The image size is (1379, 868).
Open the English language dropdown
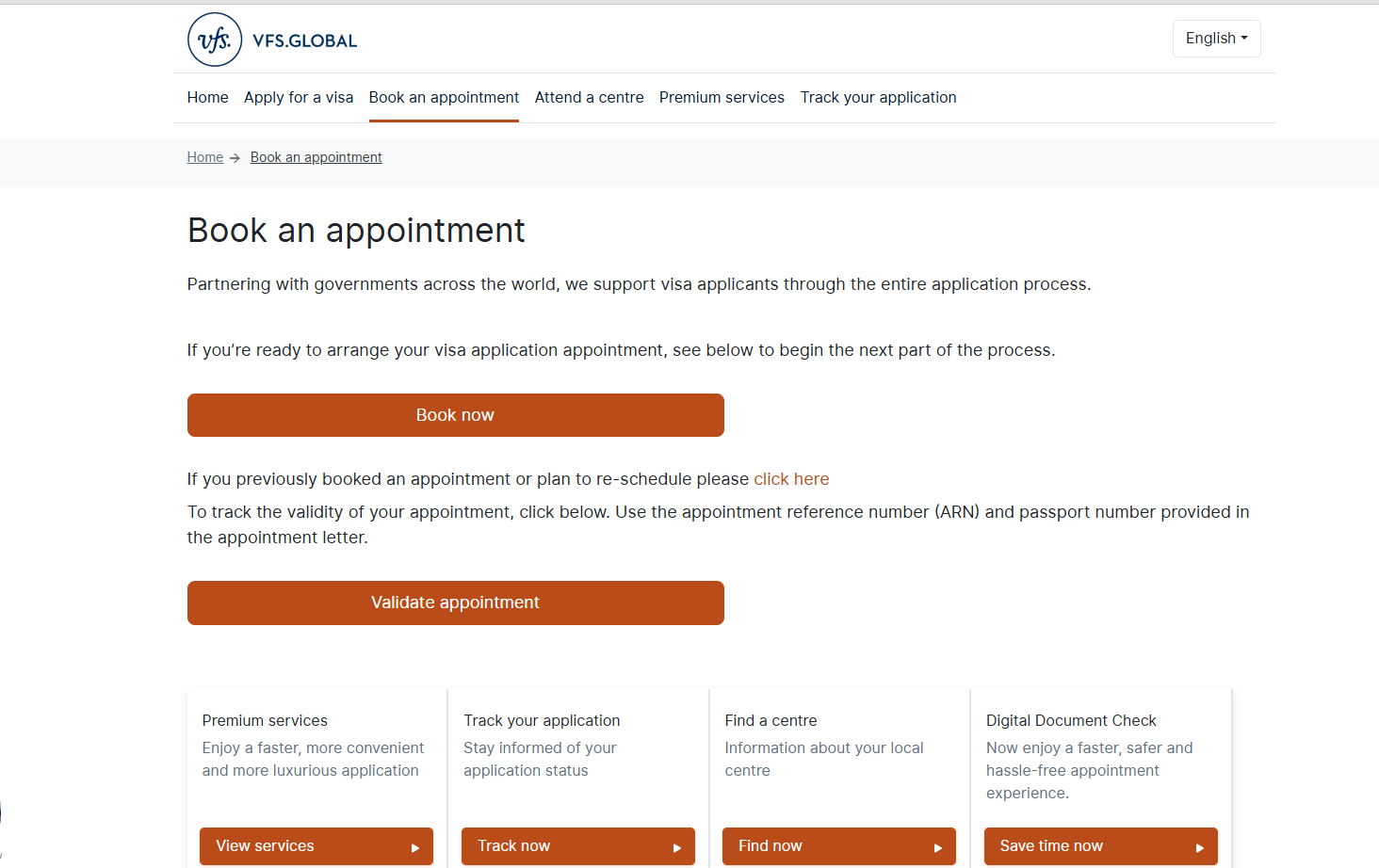tap(1216, 39)
